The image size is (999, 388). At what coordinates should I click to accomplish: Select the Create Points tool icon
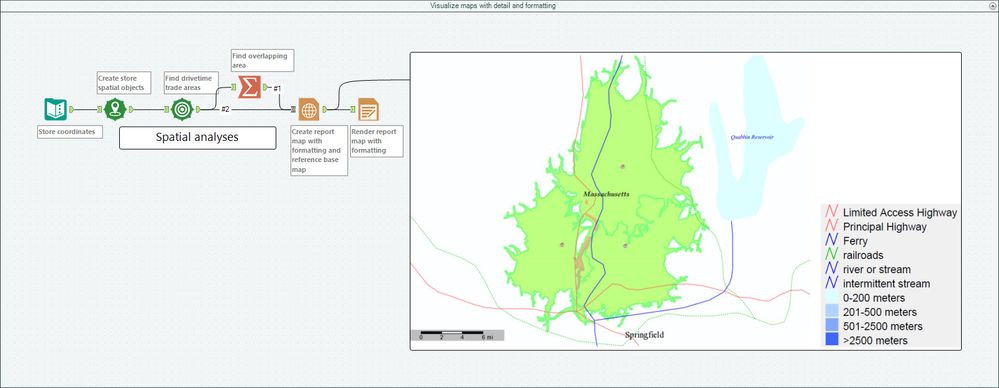[x=115, y=110]
